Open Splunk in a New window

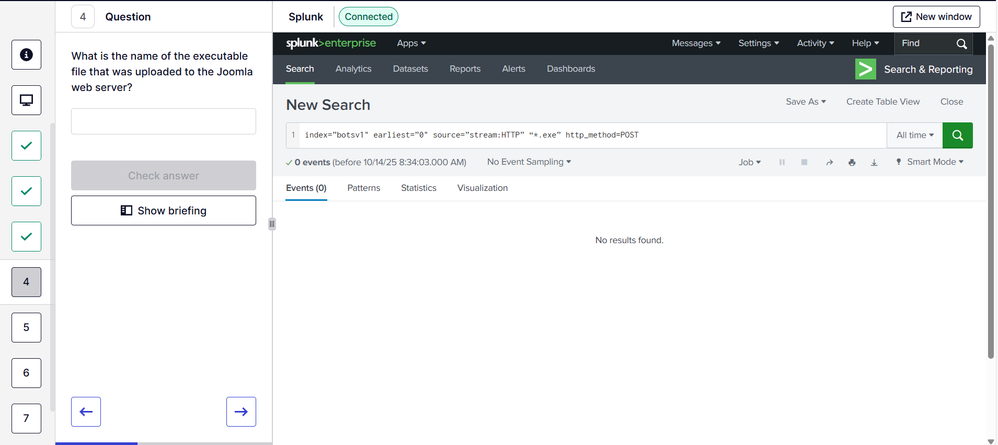(936, 17)
